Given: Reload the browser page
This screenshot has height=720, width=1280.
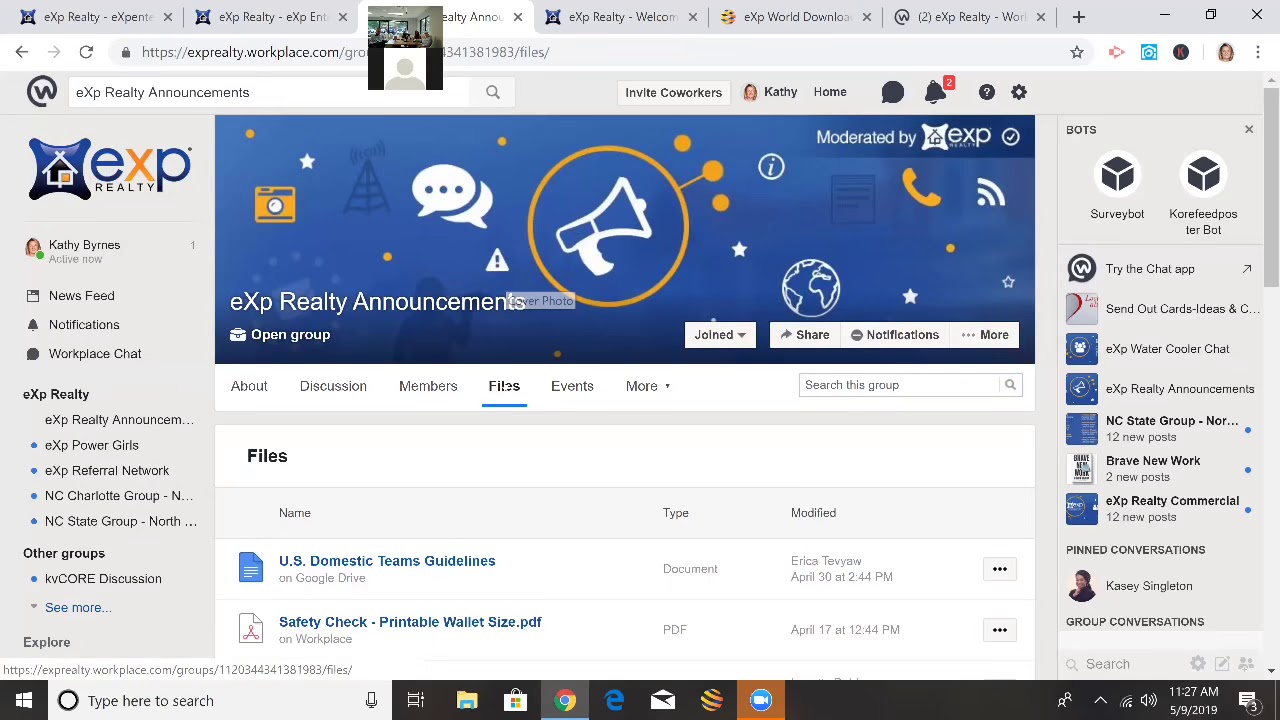Looking at the screenshot, I should point(86,52).
